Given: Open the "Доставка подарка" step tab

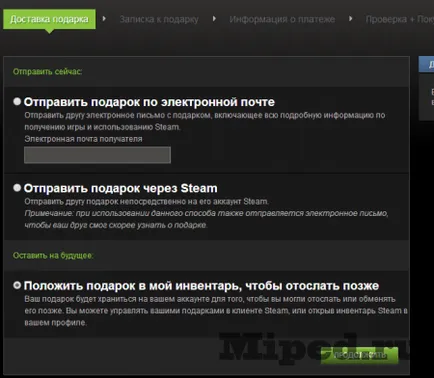Looking at the screenshot, I should click(x=49, y=19).
